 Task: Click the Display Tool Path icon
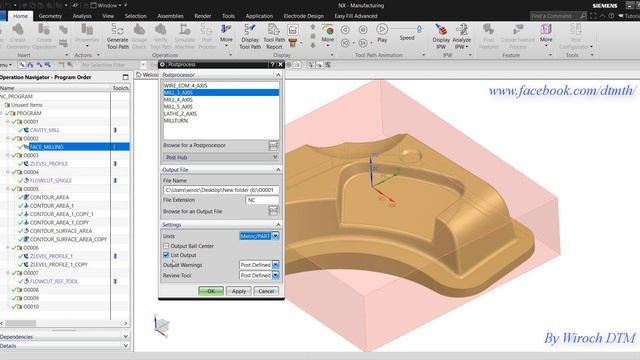point(250,36)
